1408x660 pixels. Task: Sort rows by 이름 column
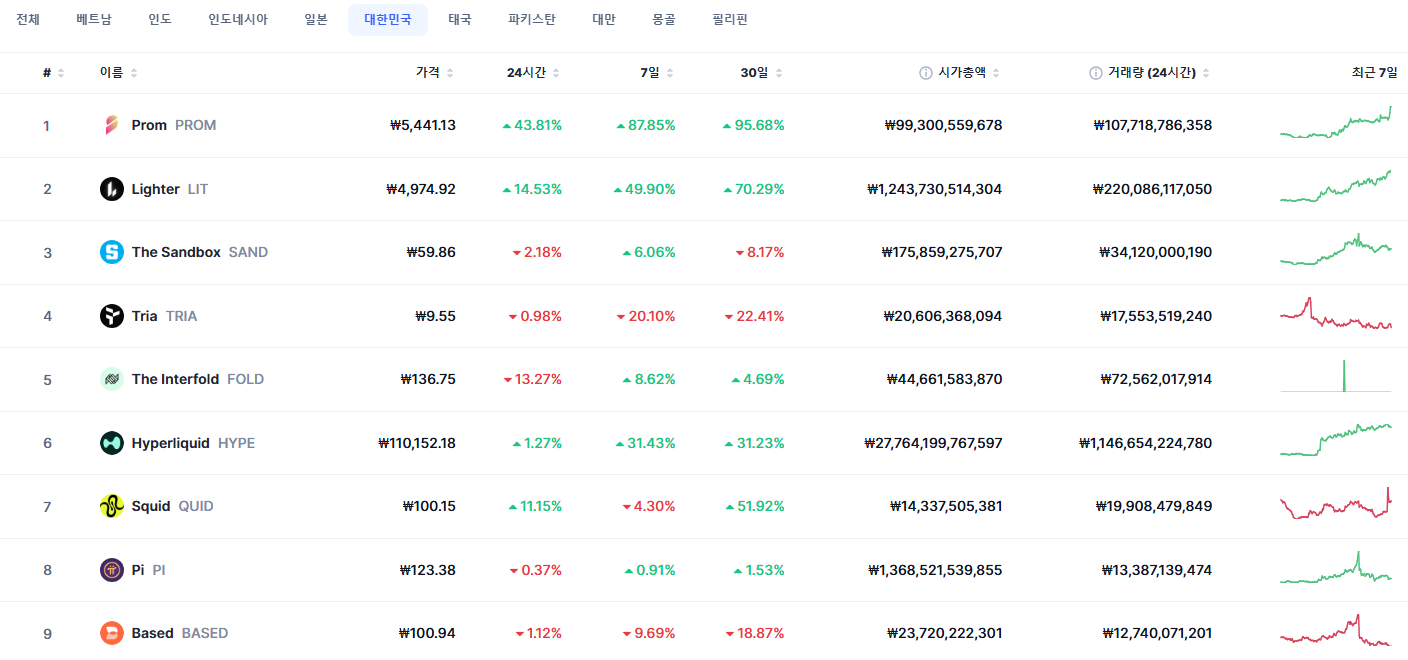click(119, 73)
